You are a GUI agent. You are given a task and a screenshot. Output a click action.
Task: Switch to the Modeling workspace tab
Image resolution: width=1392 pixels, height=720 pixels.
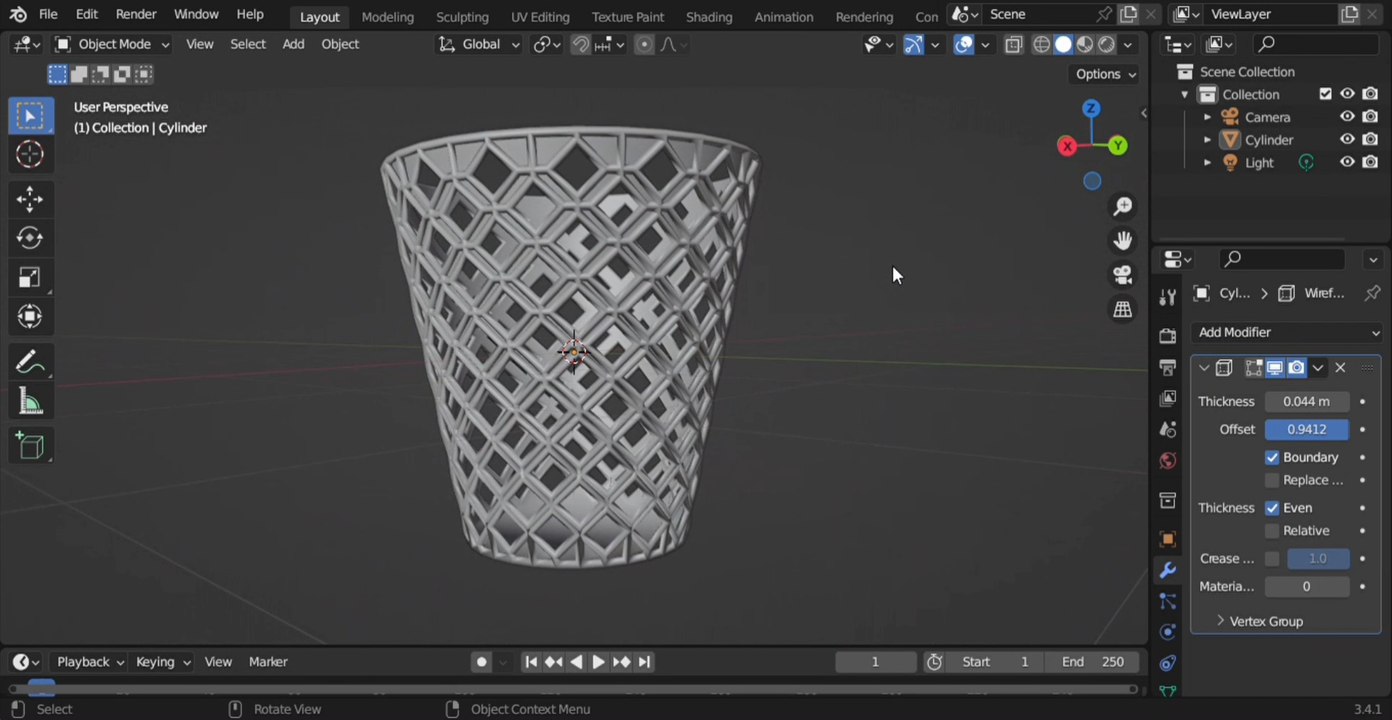388,17
